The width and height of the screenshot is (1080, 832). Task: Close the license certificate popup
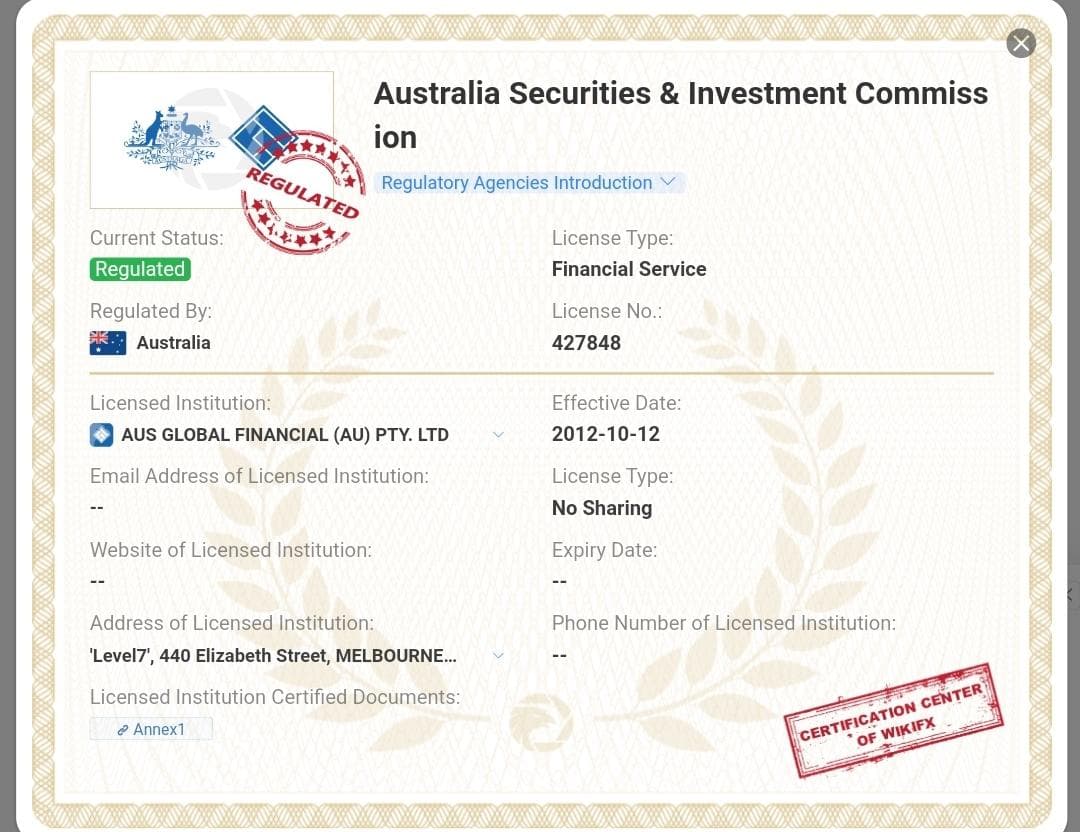[x=1020, y=43]
